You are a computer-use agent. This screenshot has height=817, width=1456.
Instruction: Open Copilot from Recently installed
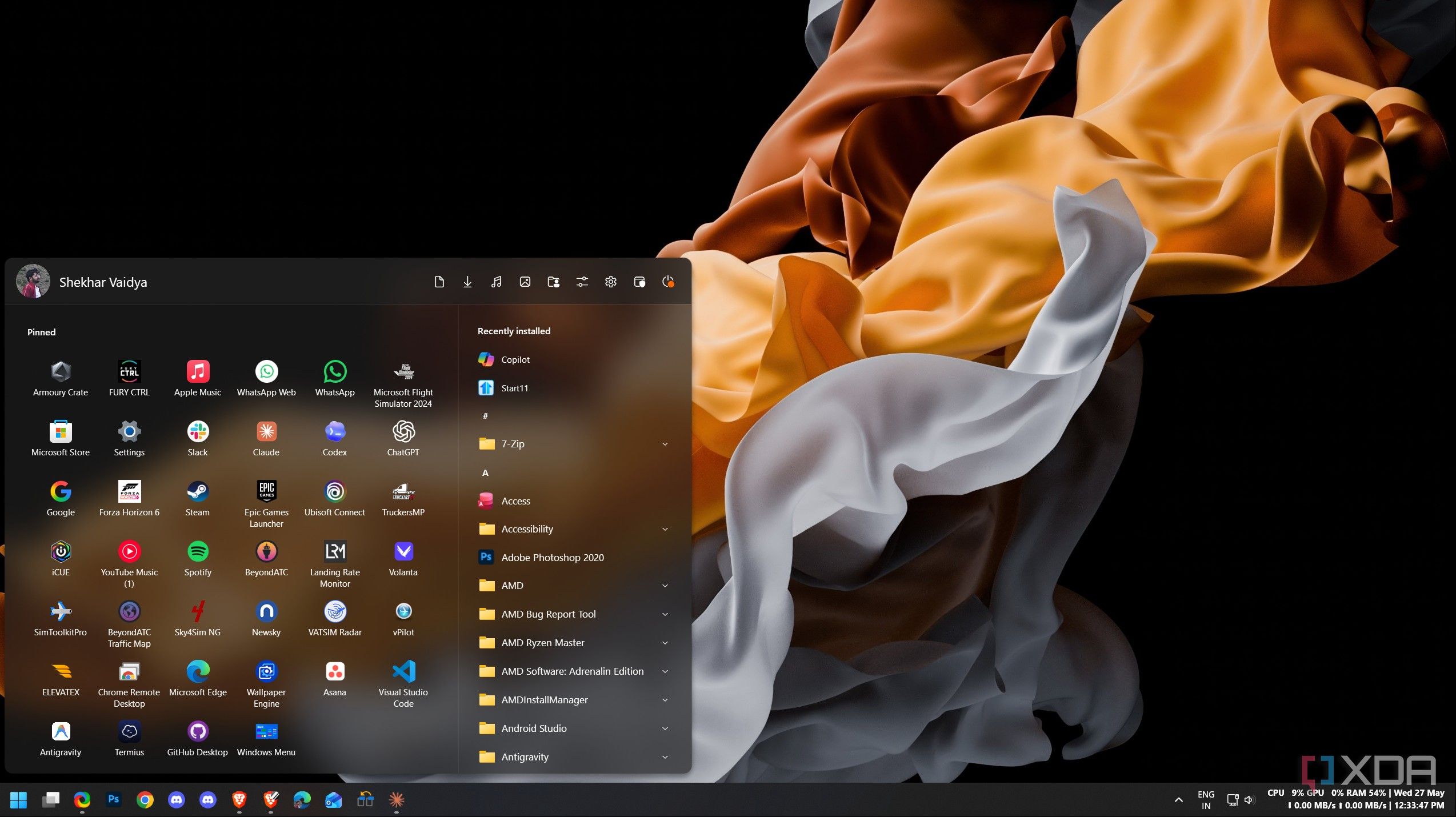click(574, 359)
